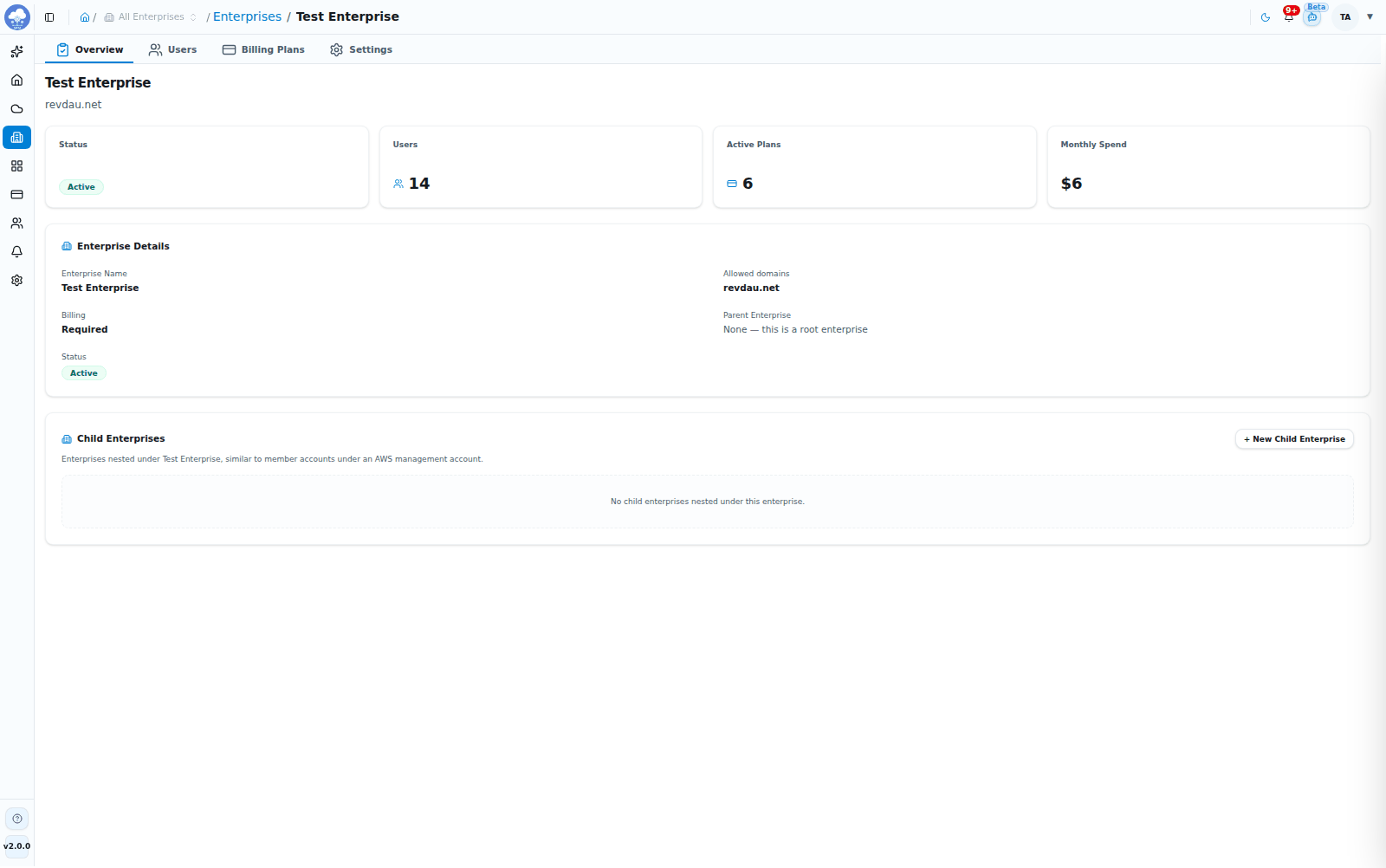
Task: Open the help question mark icon
Action: (x=17, y=819)
